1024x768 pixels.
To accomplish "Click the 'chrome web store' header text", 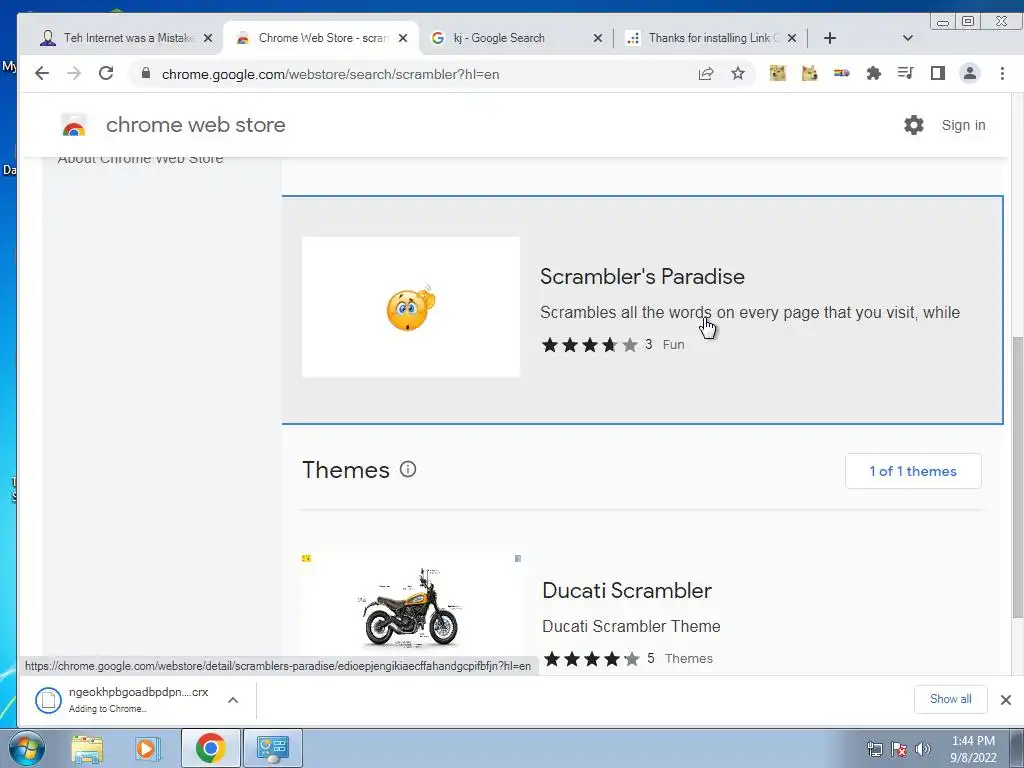I will click(x=196, y=125).
